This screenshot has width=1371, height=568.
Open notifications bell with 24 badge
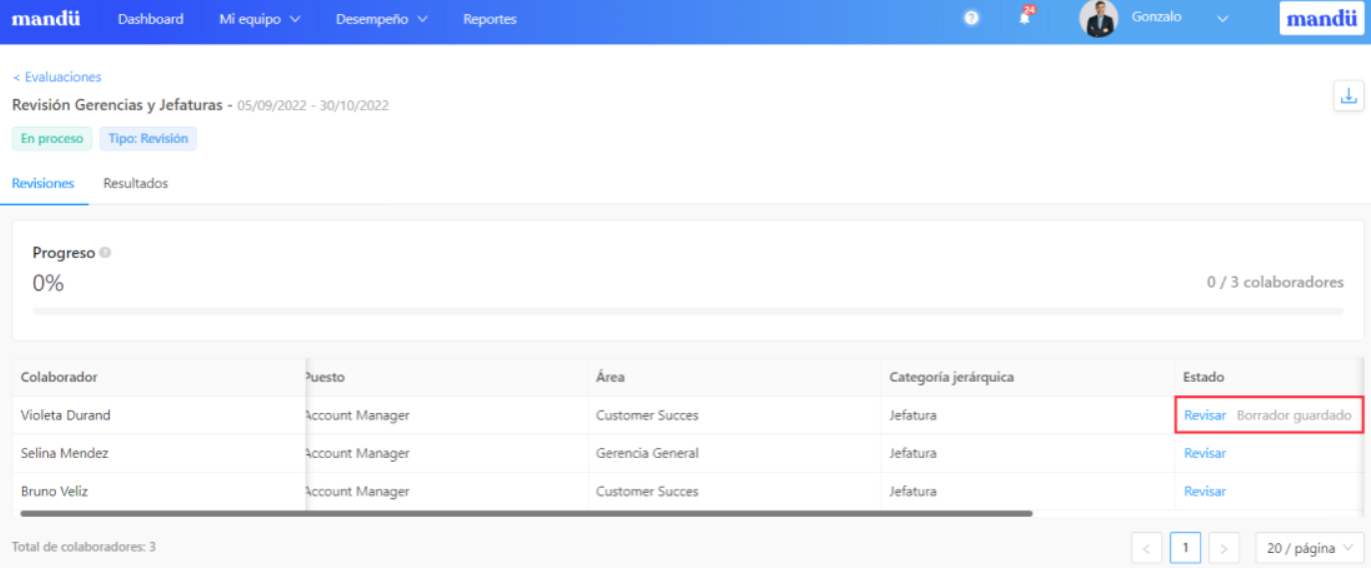[1025, 17]
